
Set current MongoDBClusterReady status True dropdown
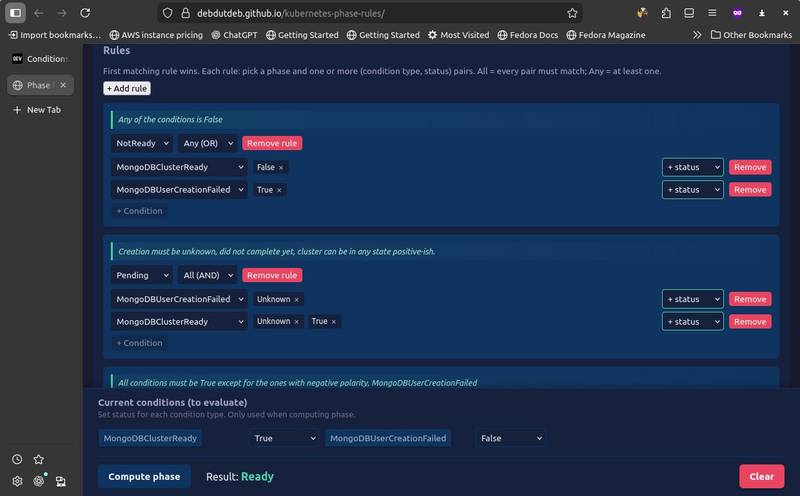point(285,438)
